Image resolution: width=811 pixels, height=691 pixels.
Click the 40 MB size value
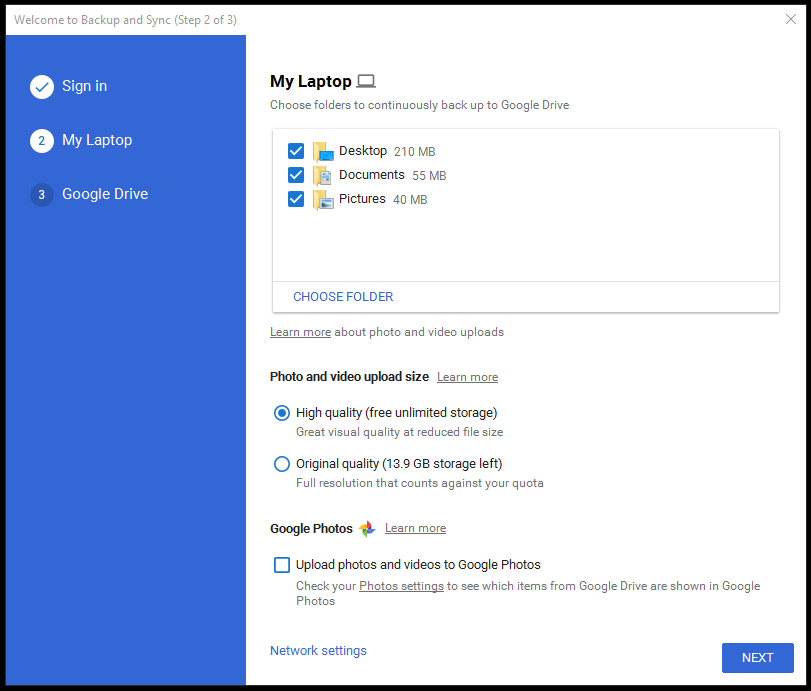(x=410, y=200)
